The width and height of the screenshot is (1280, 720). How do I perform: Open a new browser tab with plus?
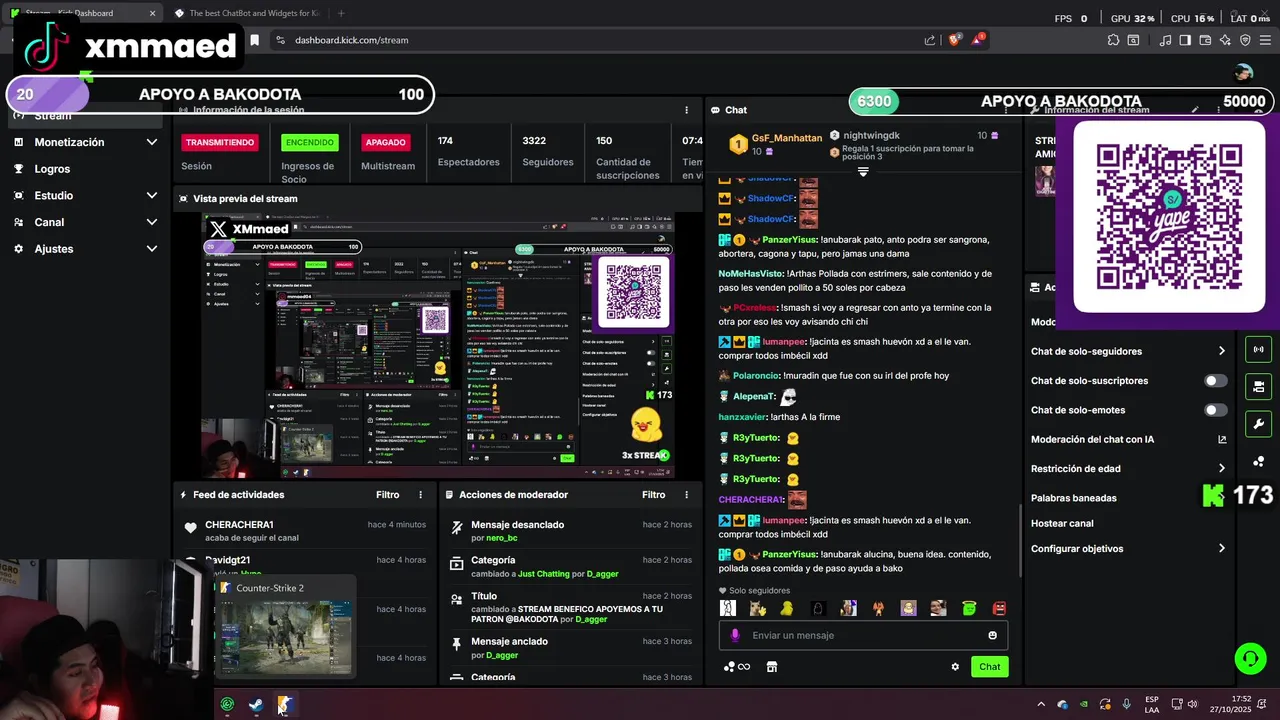(x=341, y=13)
